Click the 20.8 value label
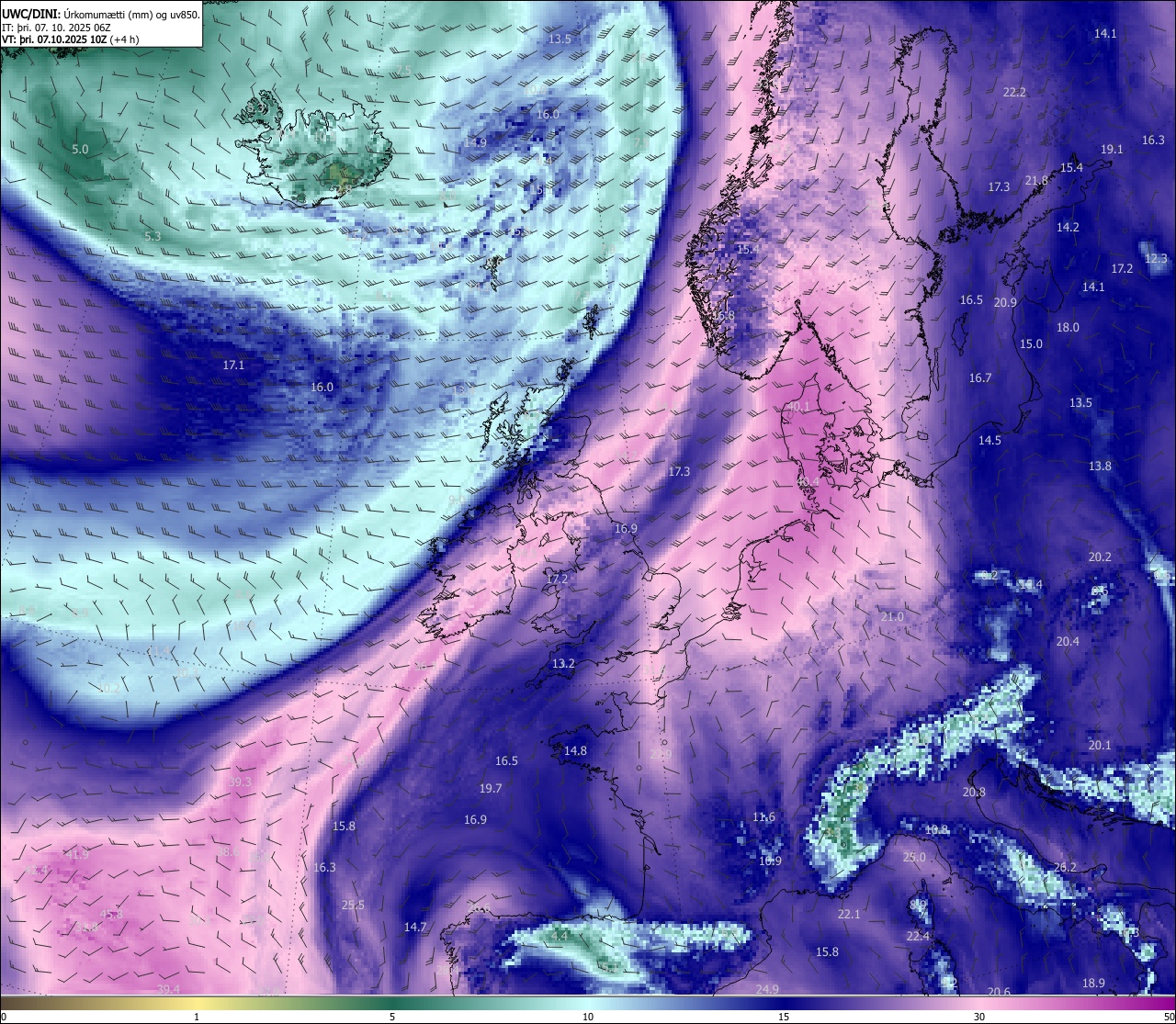Screen dimensions: 1176x1024 974,792
